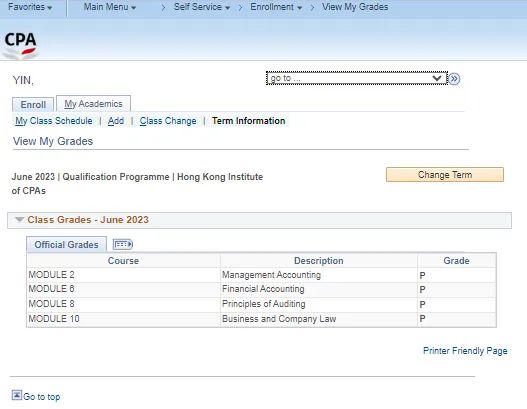The image size is (527, 409).
Task: Expand the Self Service breadcrumb menu
Action: pos(202,7)
